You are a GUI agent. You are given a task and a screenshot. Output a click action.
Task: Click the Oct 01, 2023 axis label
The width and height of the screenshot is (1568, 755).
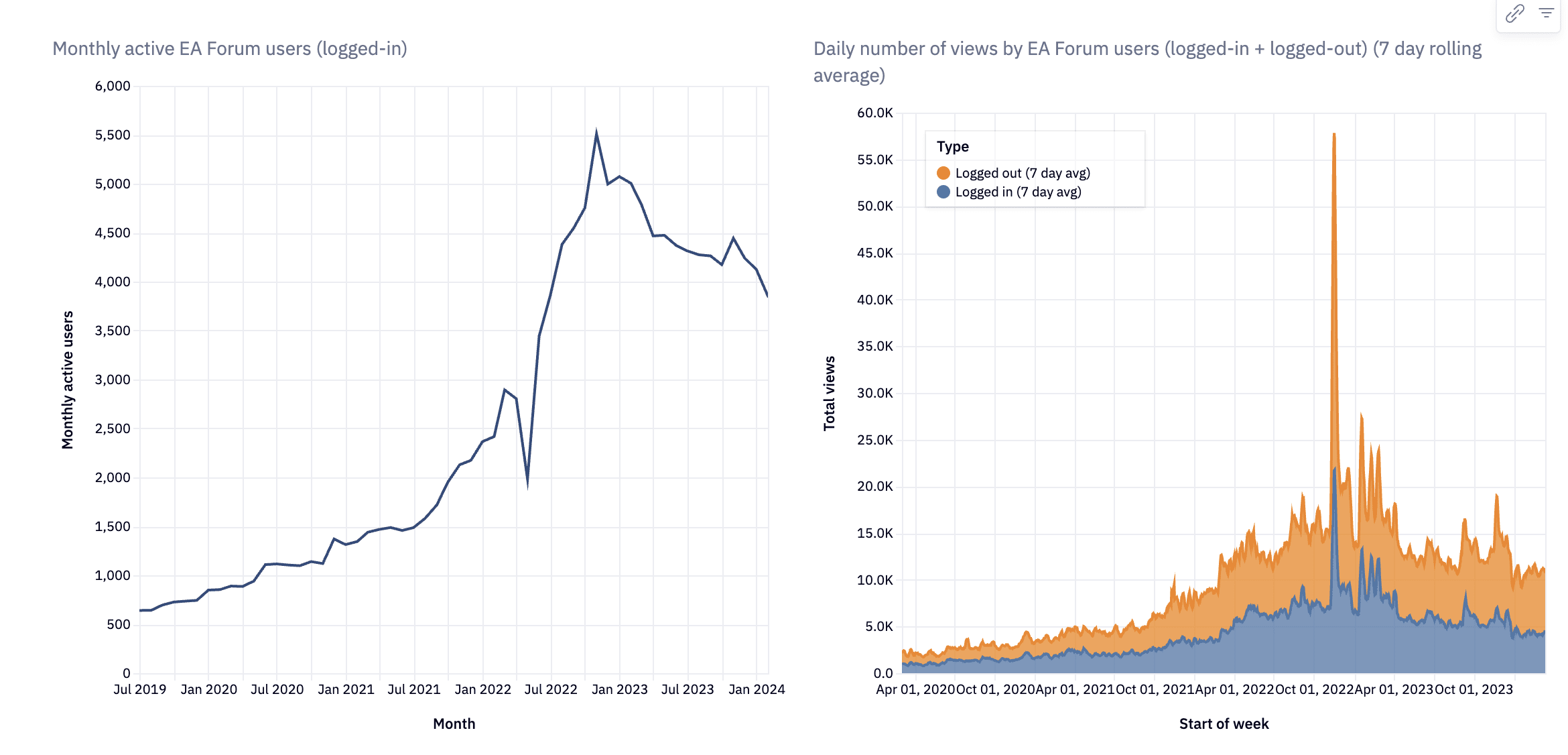pos(1473,689)
